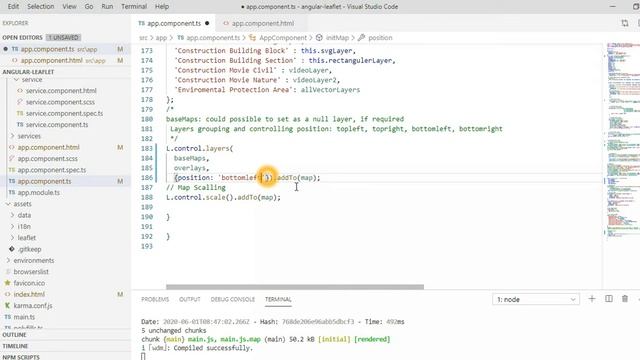Click position in the breadcrumb
This screenshot has height=360, width=640.
click(x=380, y=38)
